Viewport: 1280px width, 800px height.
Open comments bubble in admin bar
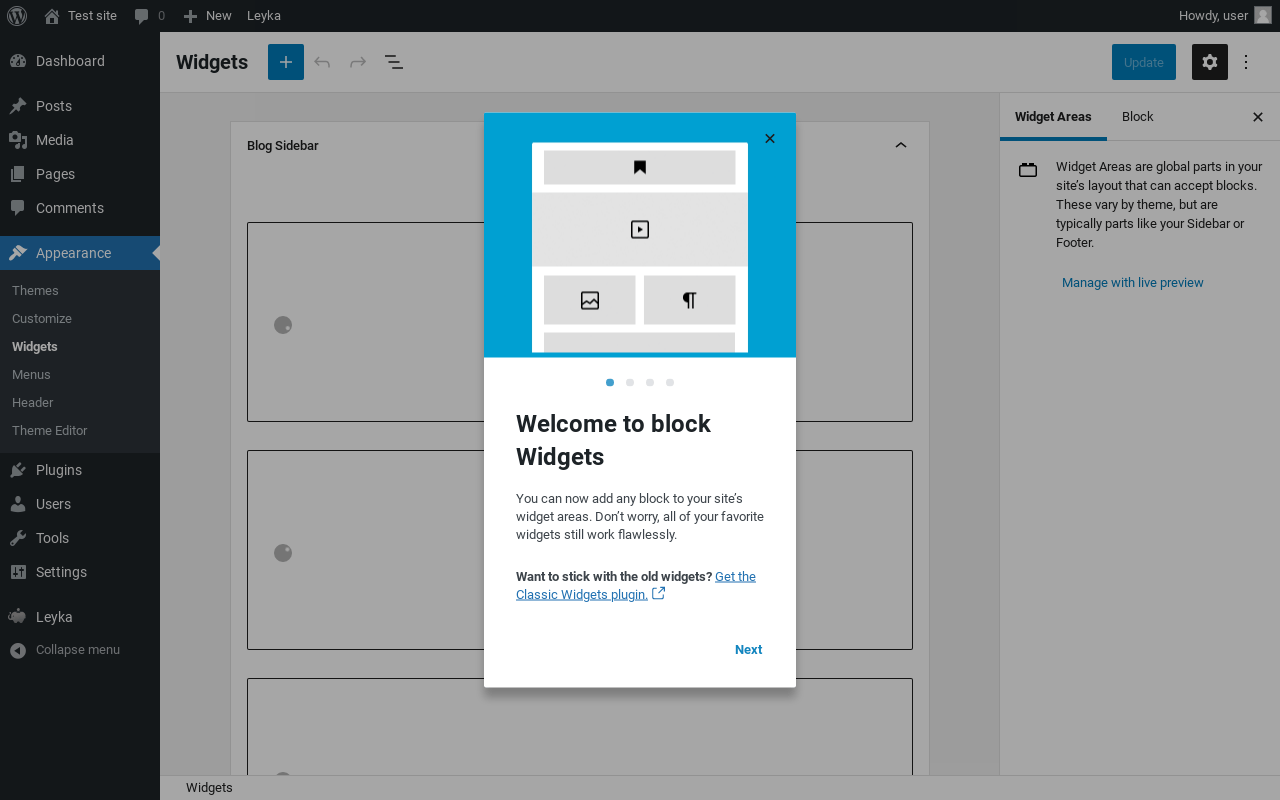149,16
